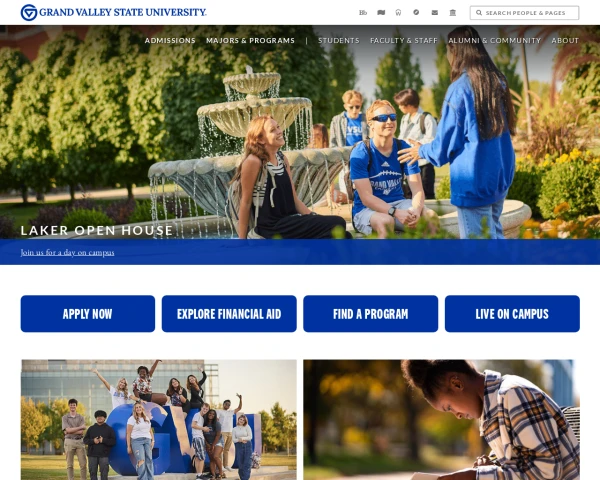600x480 pixels.
Task: Open the Blackboard (Bb) icon link
Action: point(363,13)
